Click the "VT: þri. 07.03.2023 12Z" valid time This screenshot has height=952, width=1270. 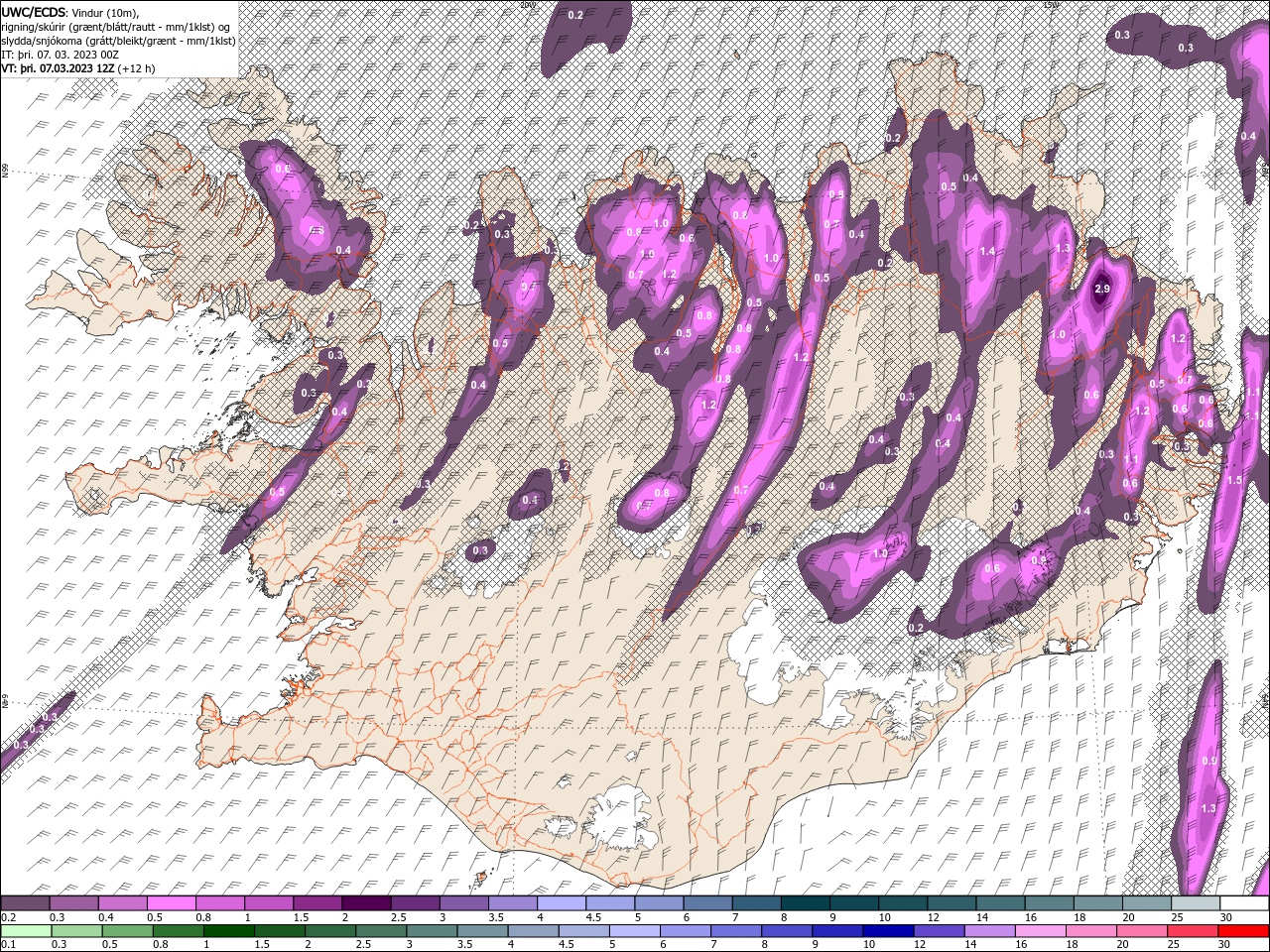tap(58, 68)
